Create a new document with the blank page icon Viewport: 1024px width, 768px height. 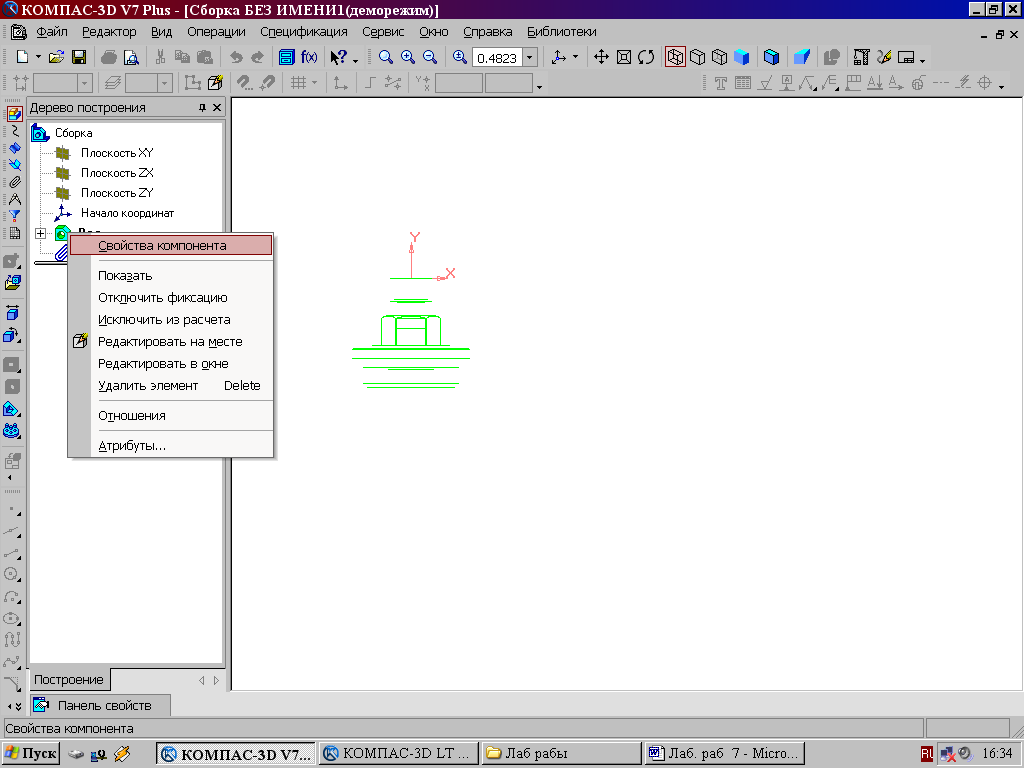tap(22, 57)
